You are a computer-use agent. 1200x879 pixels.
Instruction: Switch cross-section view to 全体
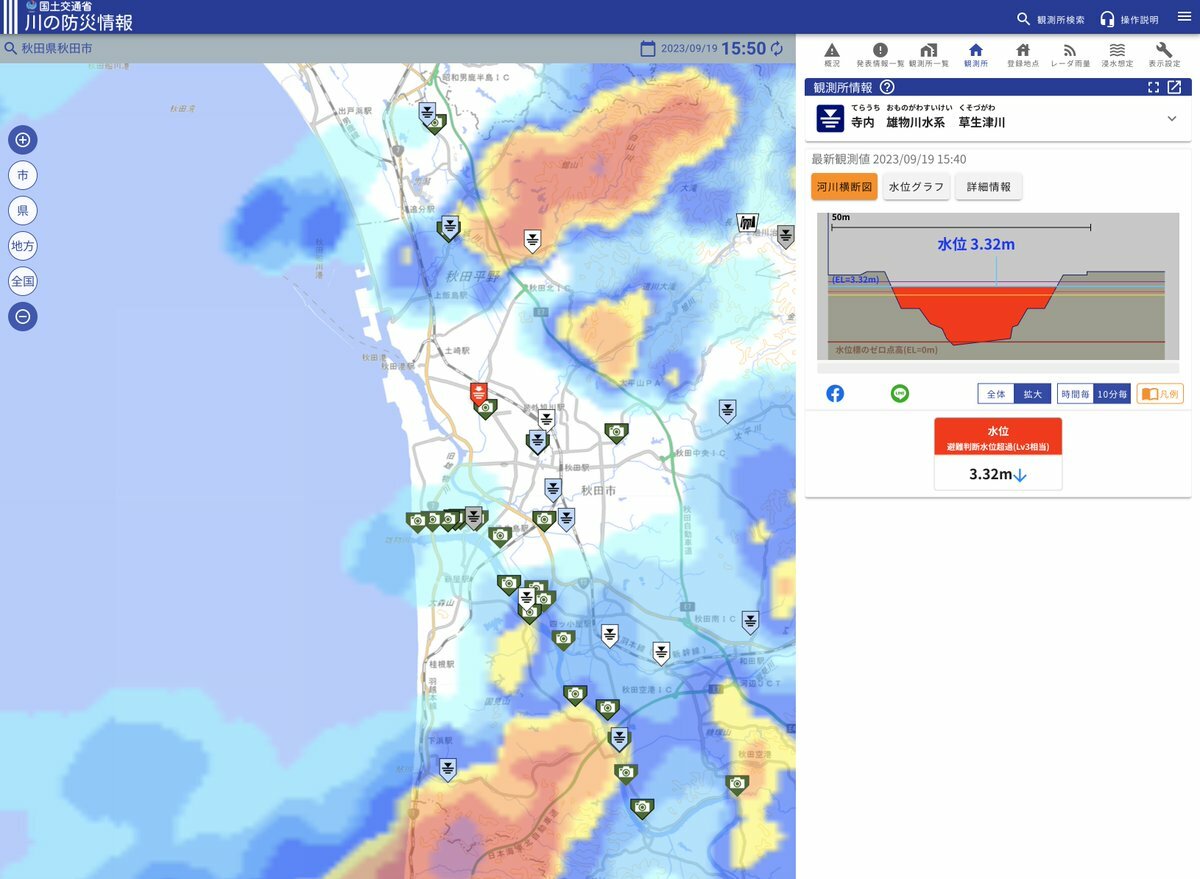996,394
